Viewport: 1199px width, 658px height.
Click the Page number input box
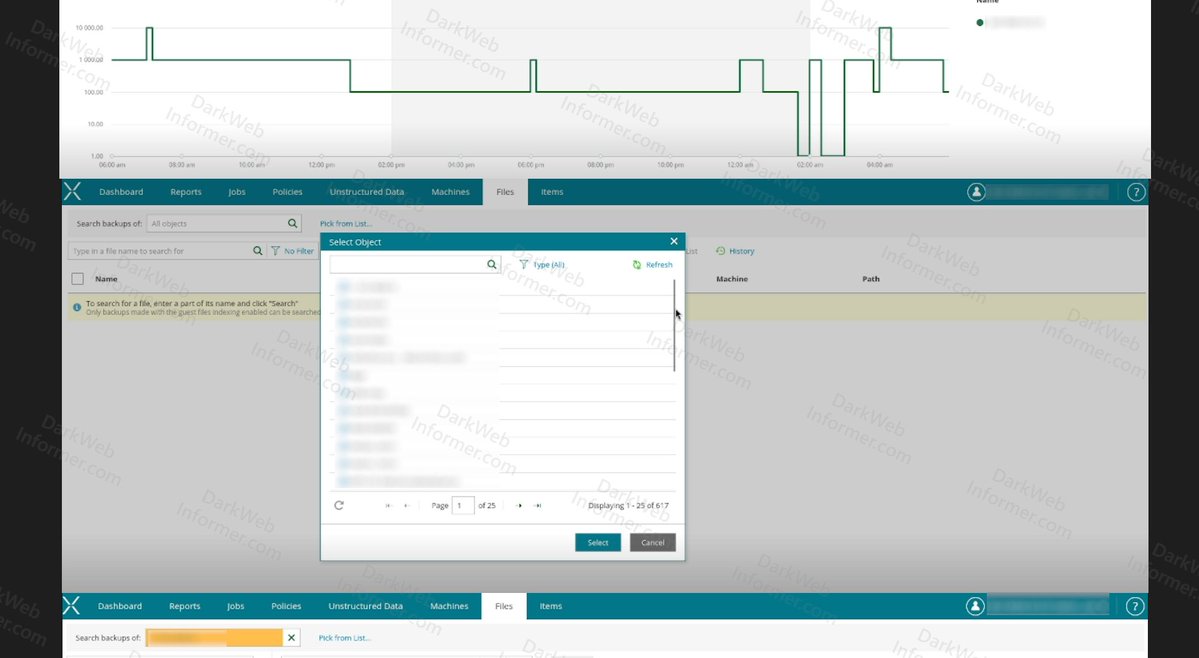point(463,505)
